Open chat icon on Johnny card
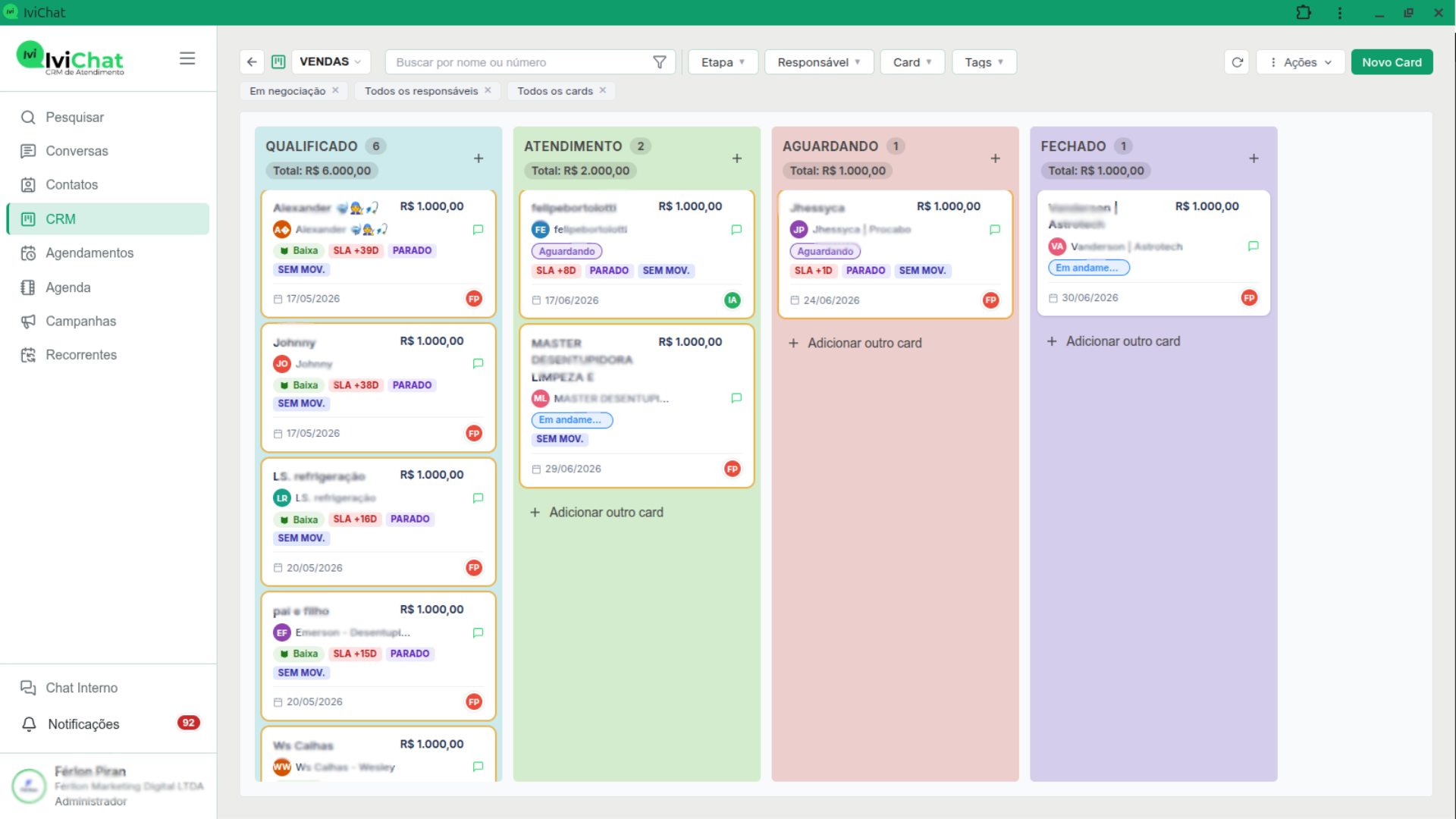 tap(478, 364)
